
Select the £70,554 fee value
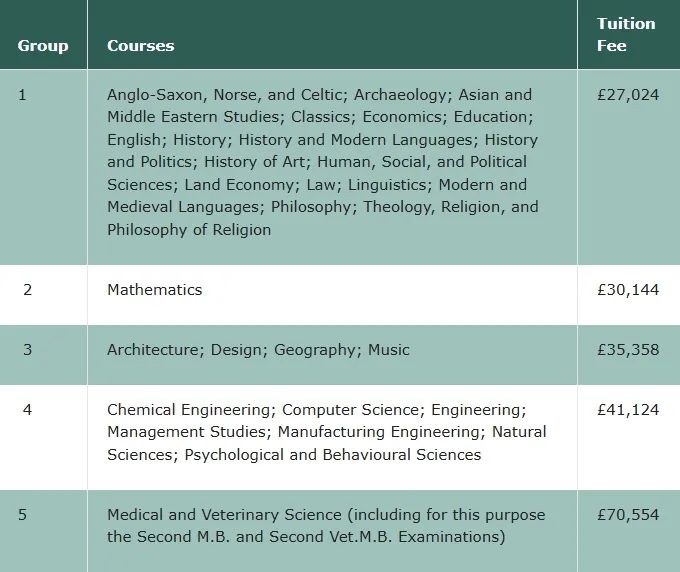click(628, 515)
